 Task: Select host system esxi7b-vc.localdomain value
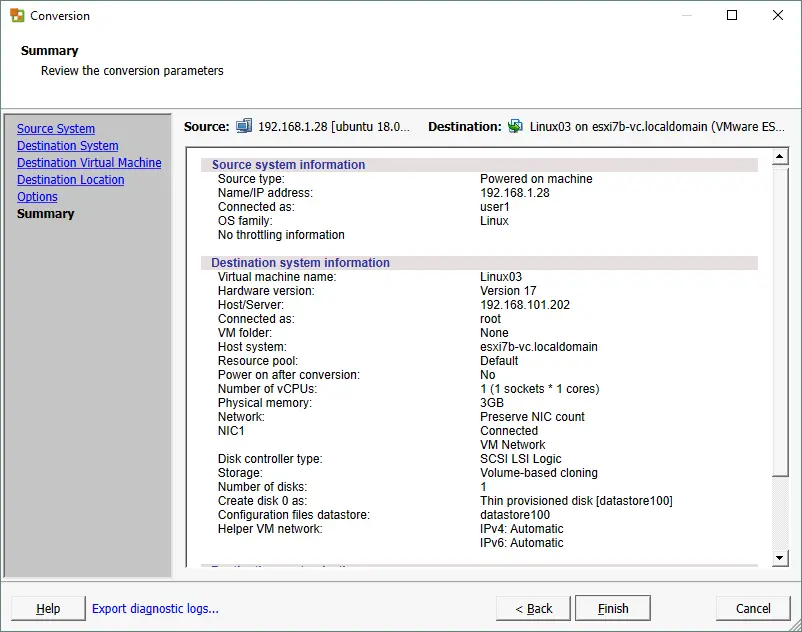[x=539, y=347]
